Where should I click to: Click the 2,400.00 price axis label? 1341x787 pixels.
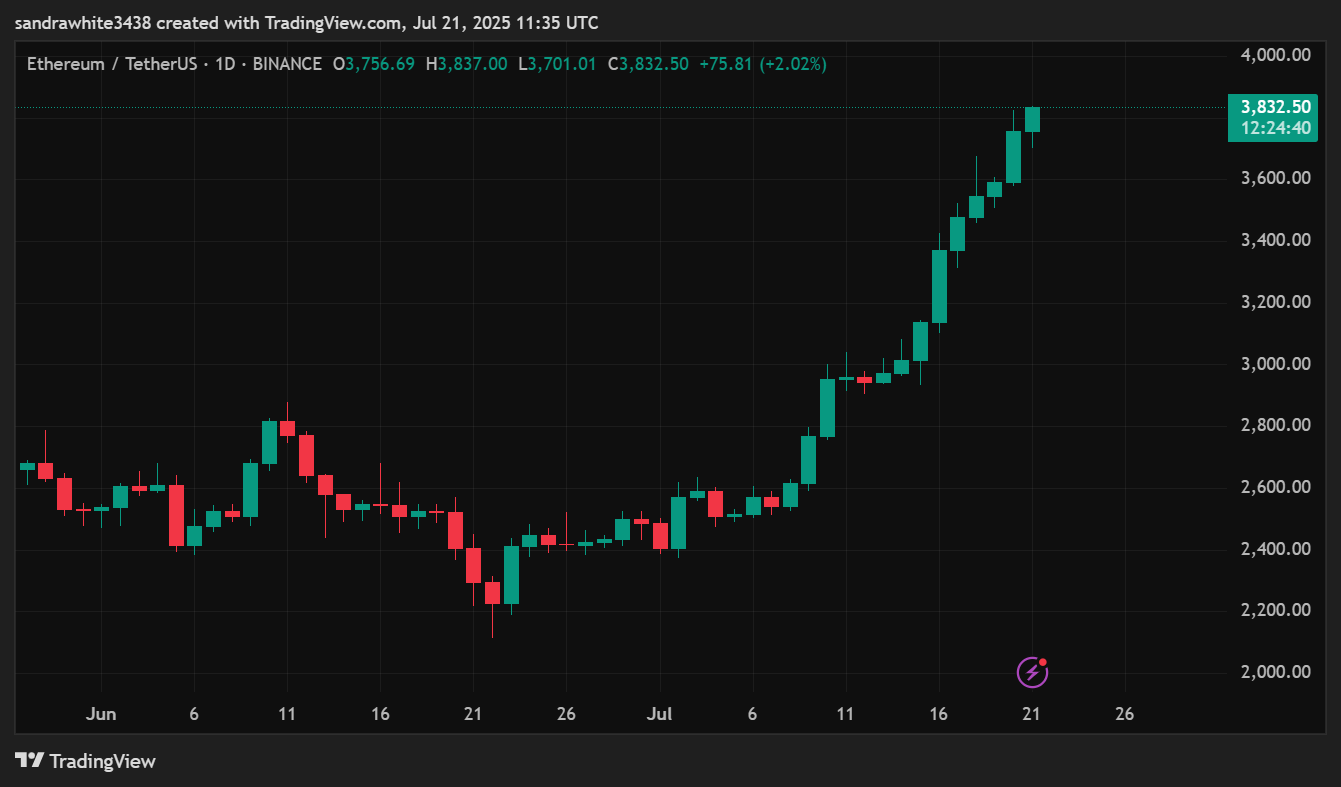point(1275,549)
